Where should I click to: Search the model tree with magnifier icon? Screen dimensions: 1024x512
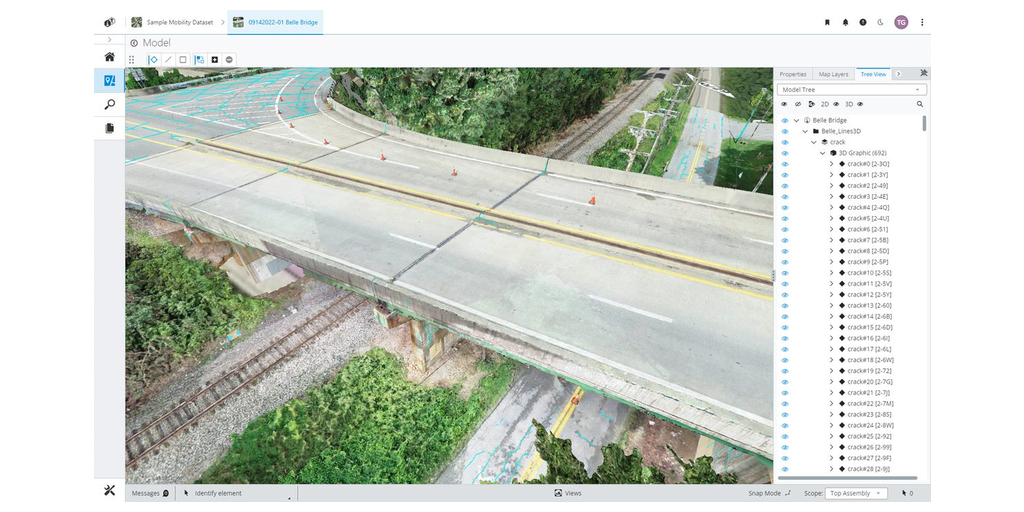[920, 104]
